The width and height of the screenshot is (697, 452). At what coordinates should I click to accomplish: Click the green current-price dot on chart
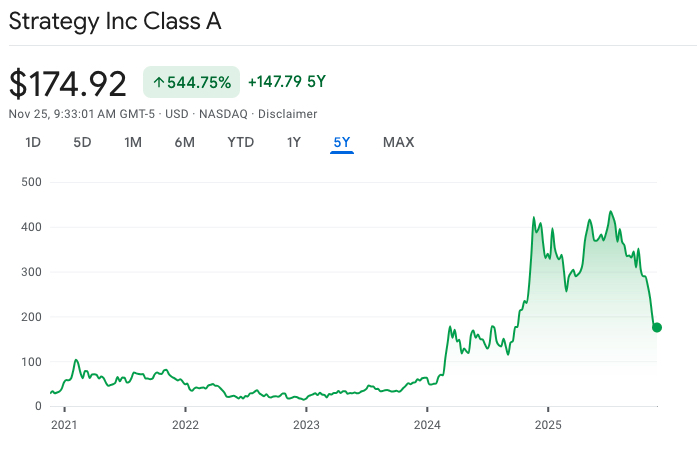click(657, 327)
